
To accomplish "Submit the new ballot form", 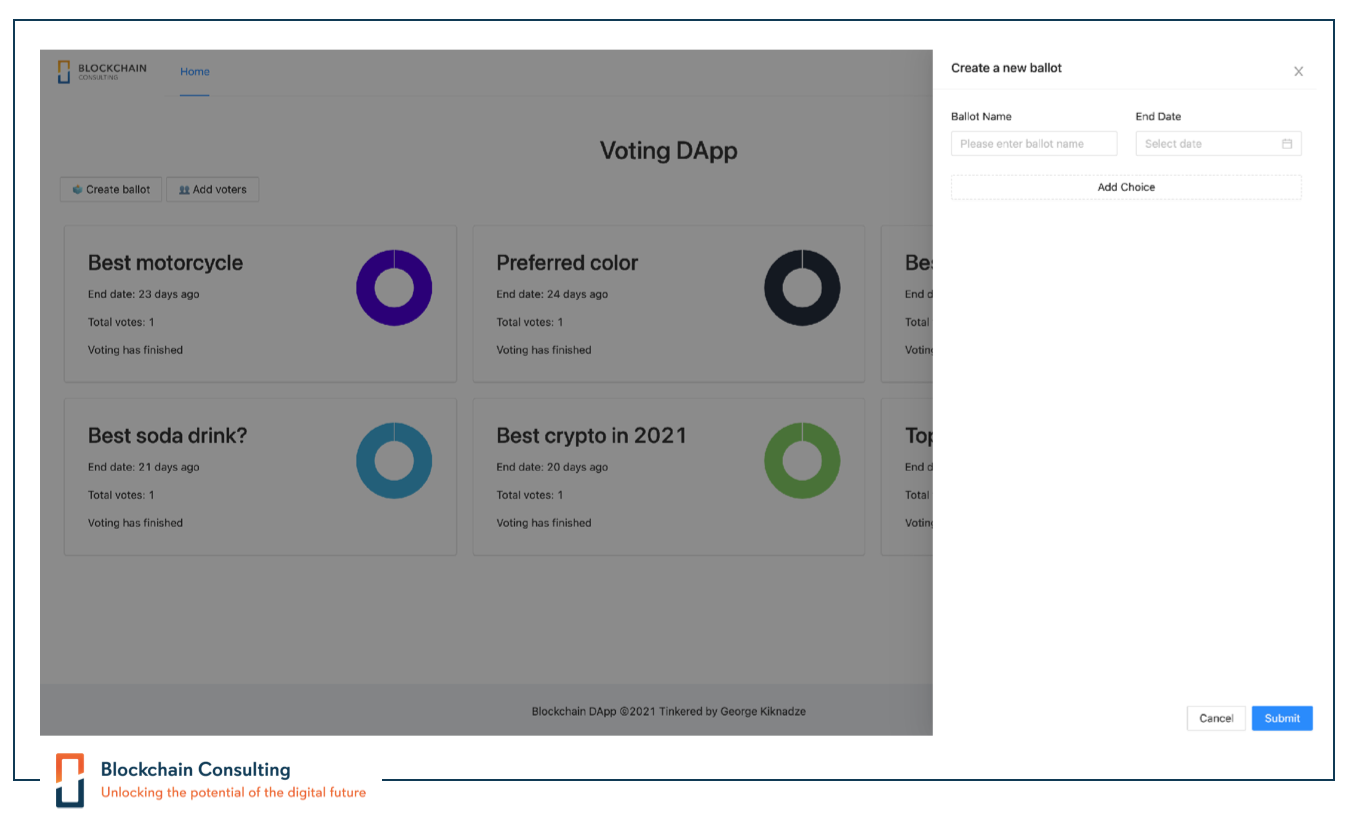I will point(1281,718).
